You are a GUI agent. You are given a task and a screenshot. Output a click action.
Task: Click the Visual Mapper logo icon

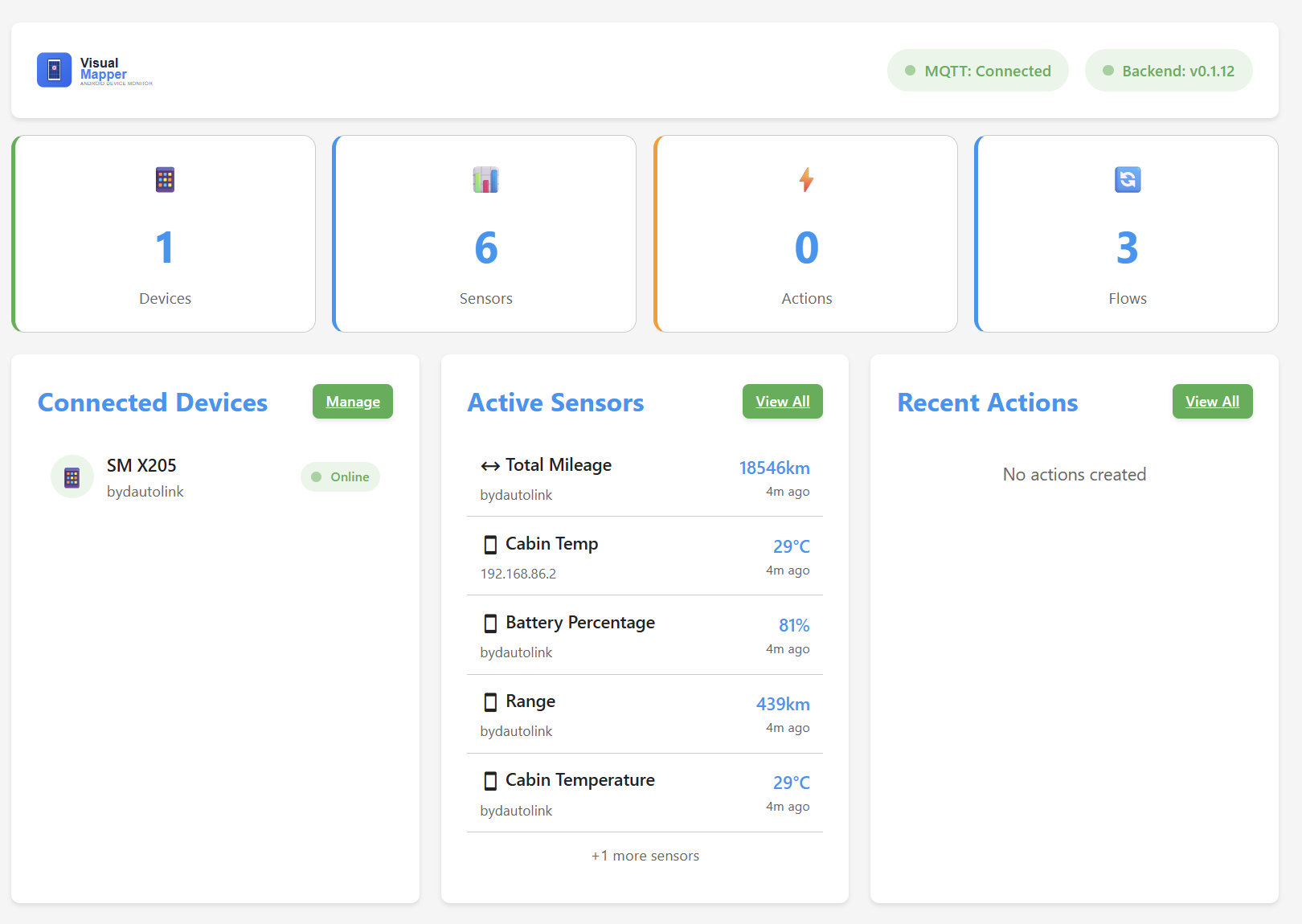54,70
